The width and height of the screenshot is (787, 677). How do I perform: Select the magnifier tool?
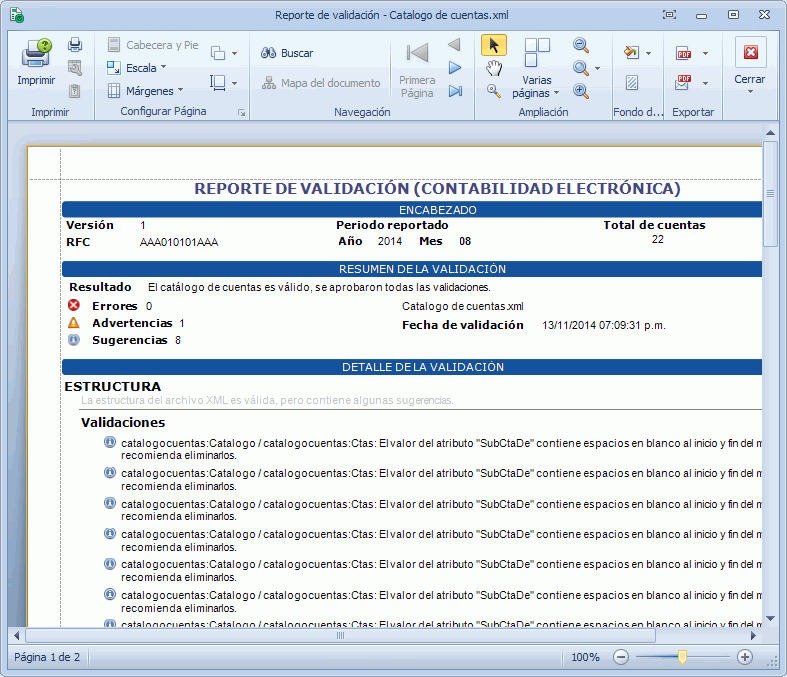[494, 91]
